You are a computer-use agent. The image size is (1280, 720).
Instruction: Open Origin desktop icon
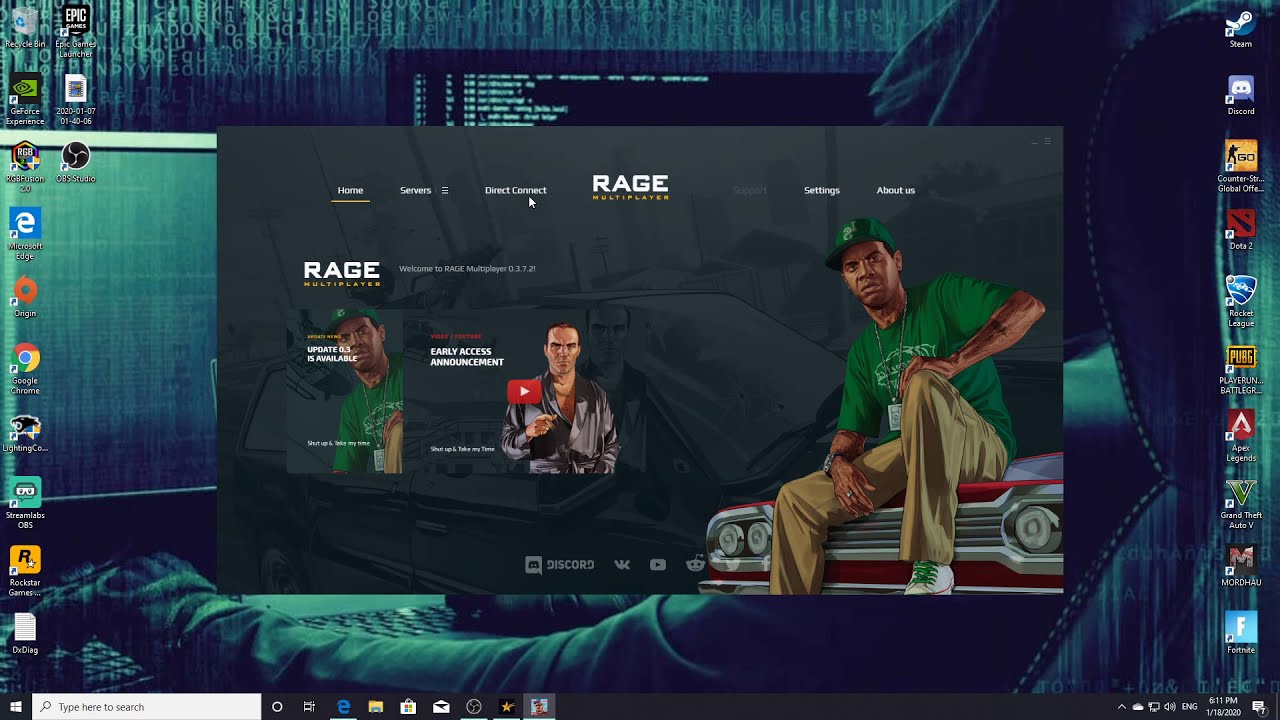pyautogui.click(x=25, y=297)
